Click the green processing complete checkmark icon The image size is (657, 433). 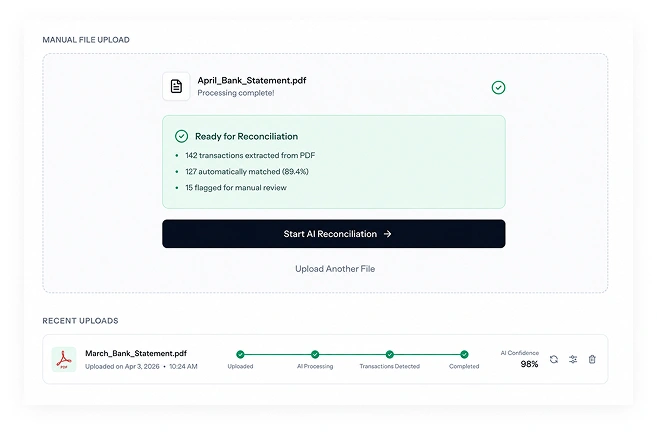point(498,88)
